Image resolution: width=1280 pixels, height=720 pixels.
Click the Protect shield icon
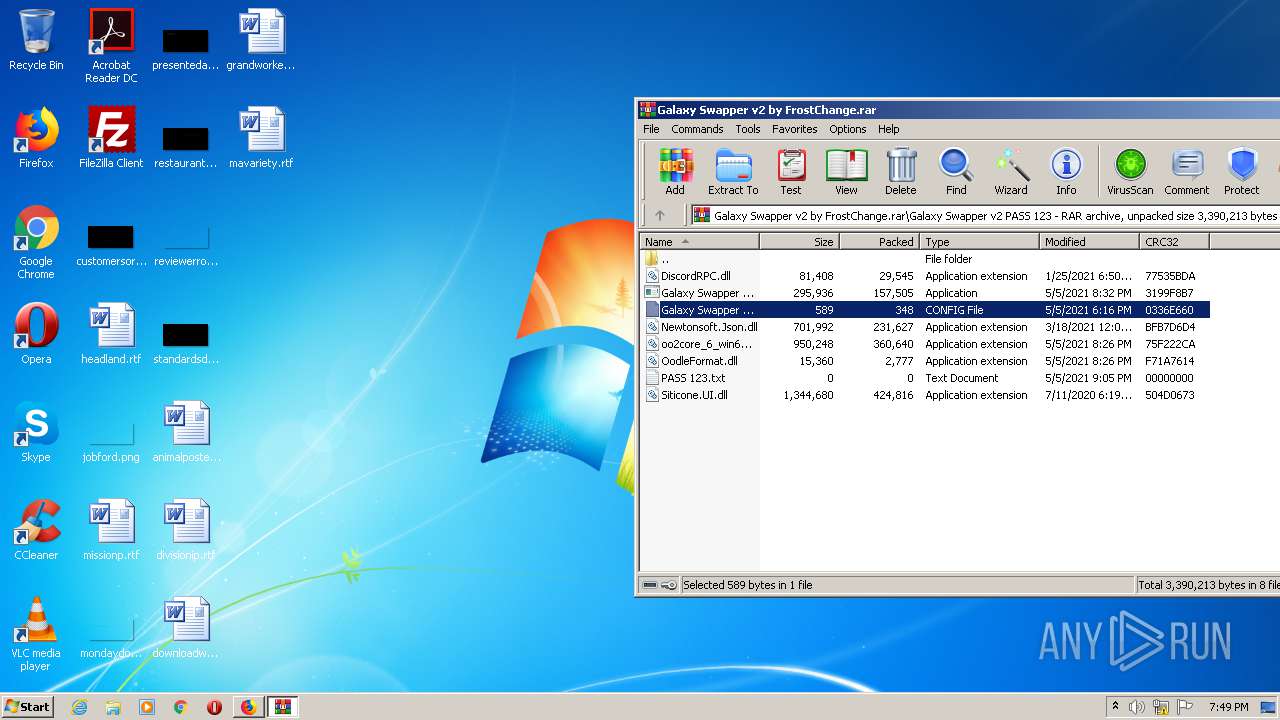(1242, 171)
